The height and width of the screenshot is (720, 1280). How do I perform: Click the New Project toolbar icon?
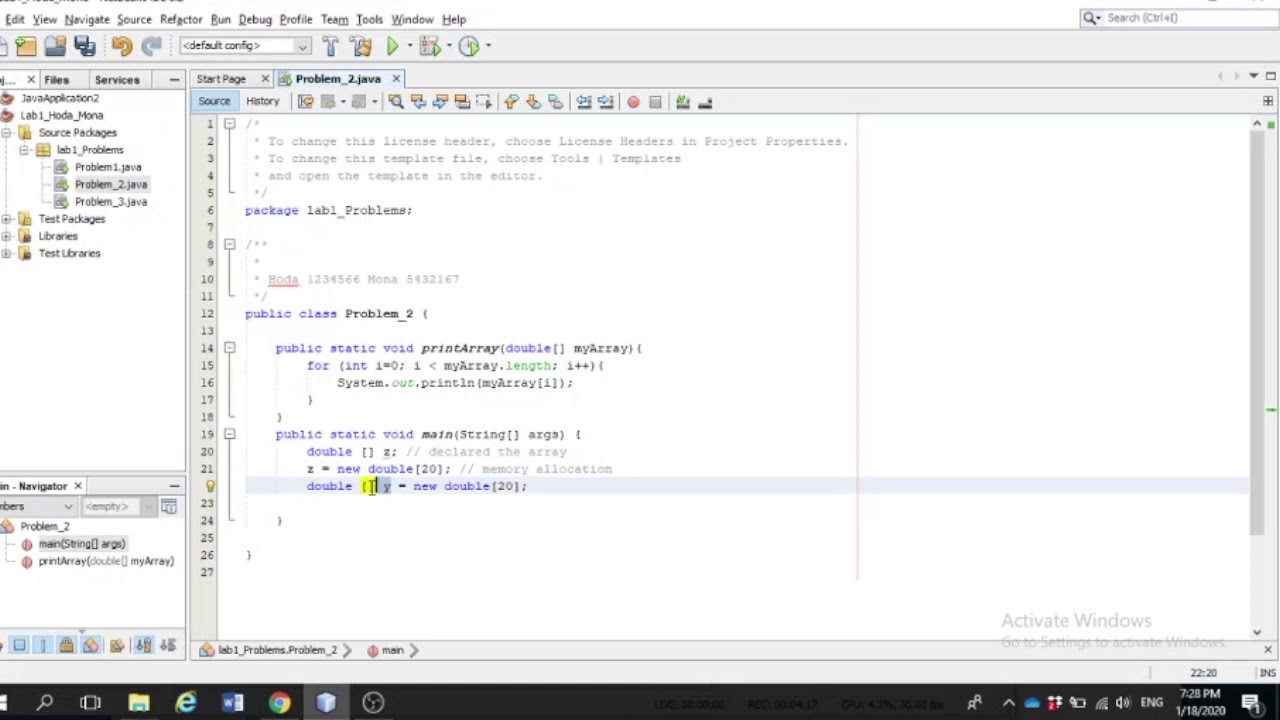25,46
